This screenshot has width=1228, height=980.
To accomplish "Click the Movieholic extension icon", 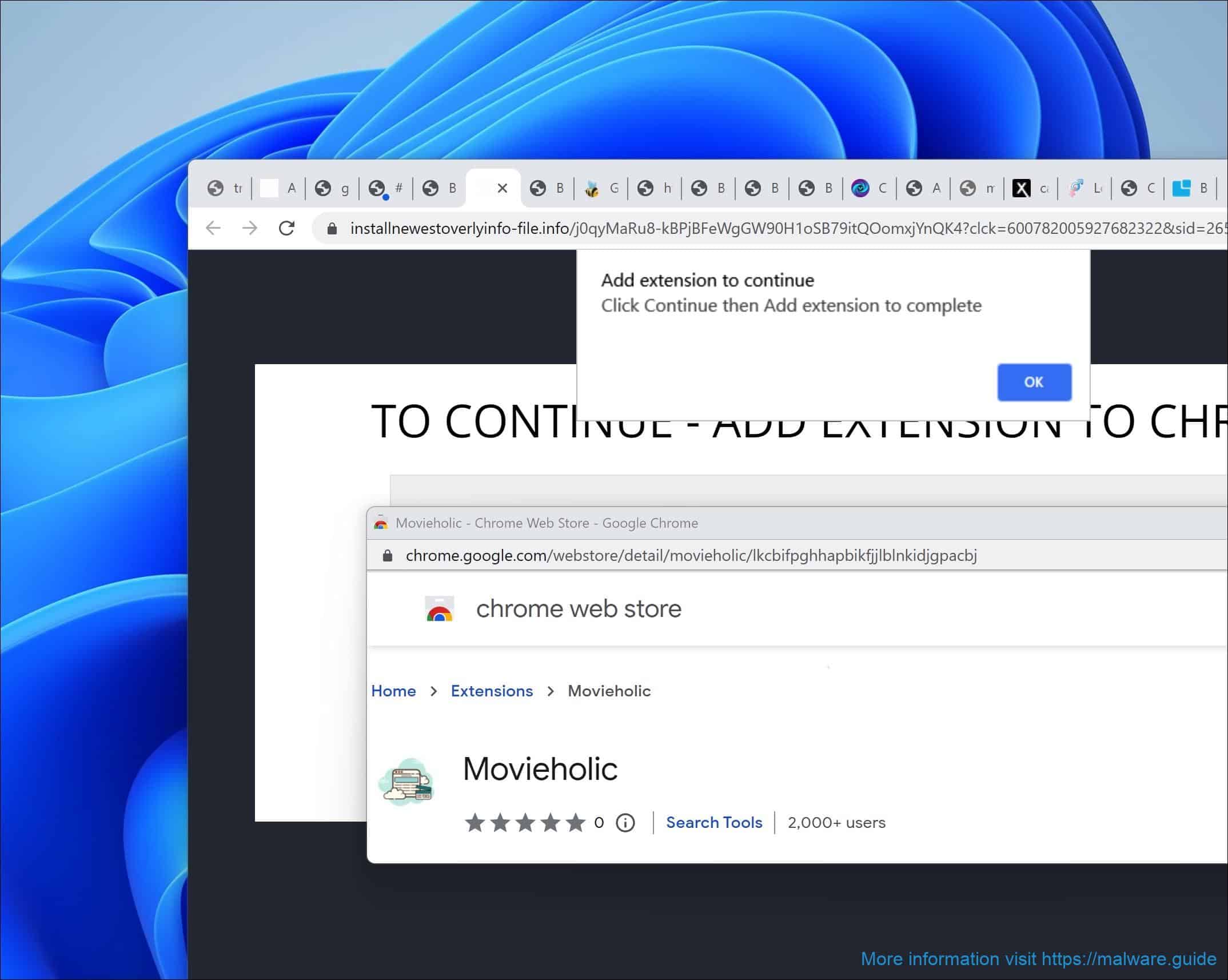I will [x=406, y=782].
